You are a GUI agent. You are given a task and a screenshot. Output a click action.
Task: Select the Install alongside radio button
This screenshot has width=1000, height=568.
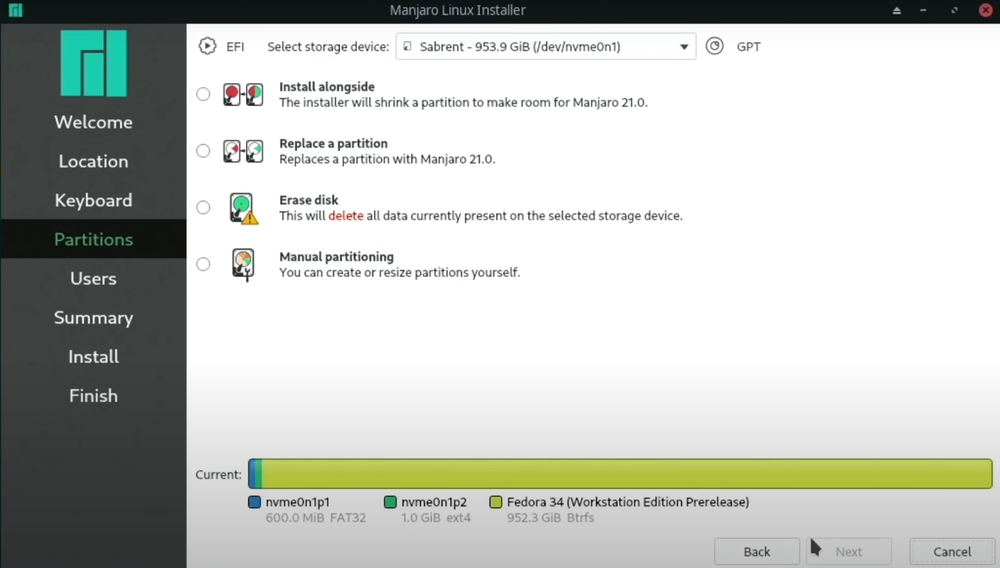click(x=203, y=94)
